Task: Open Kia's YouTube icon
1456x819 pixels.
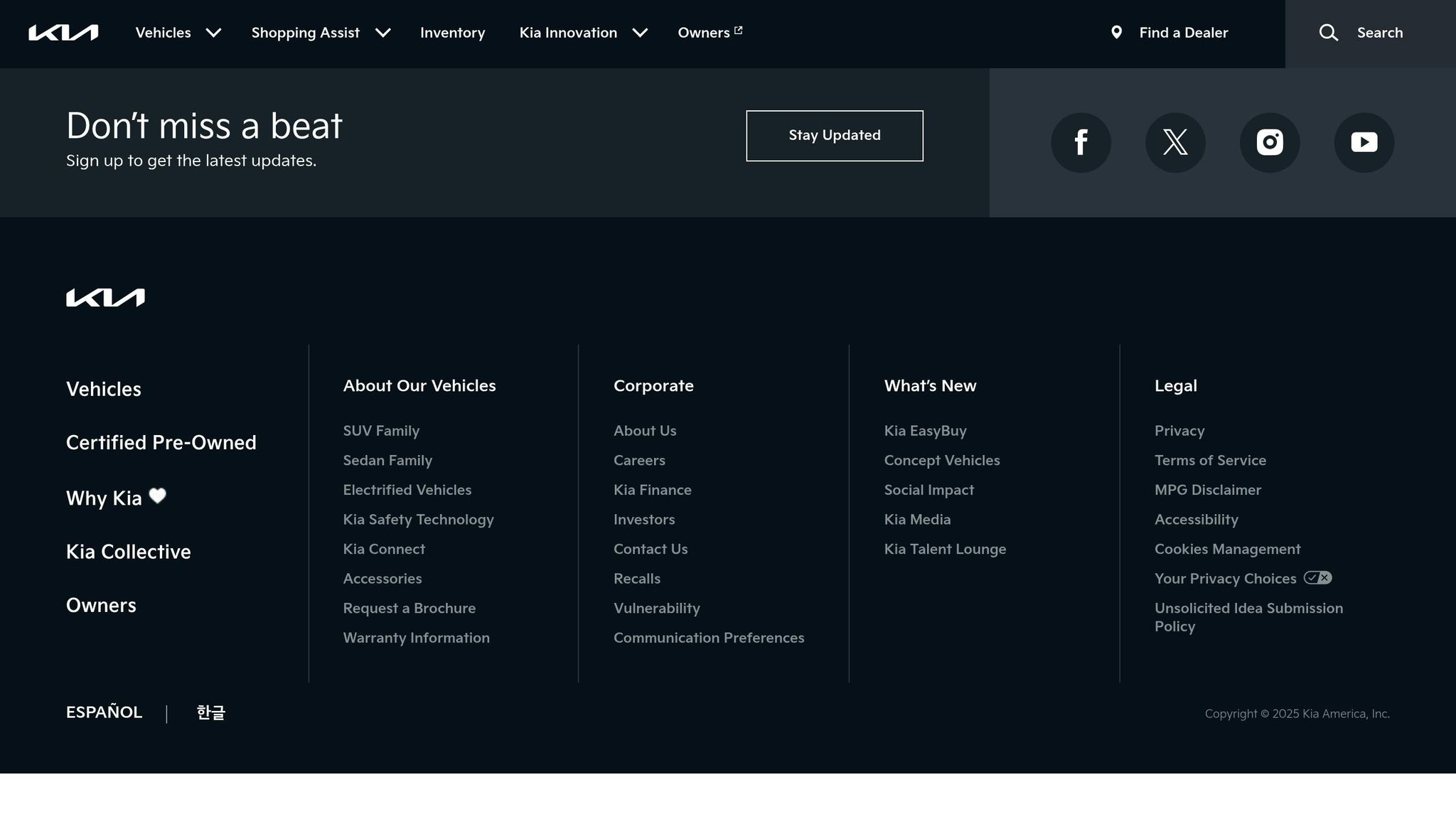Action: (1364, 142)
